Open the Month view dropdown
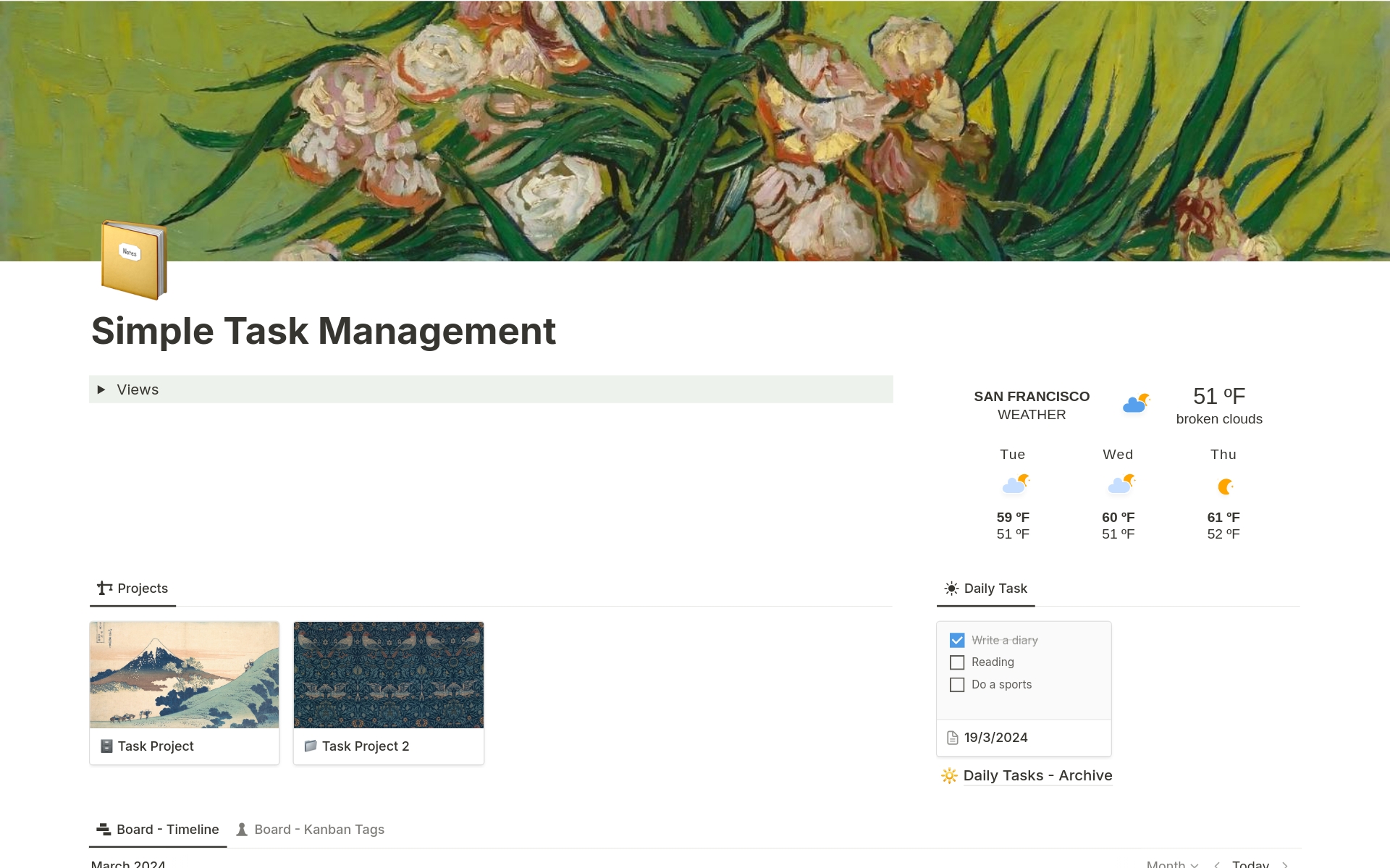 pos(1171,864)
